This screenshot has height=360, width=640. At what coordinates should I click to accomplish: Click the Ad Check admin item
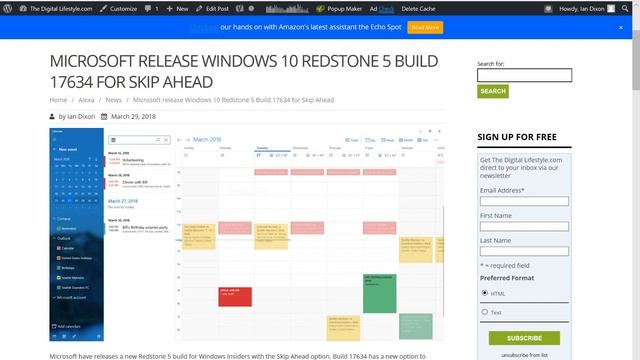(382, 9)
